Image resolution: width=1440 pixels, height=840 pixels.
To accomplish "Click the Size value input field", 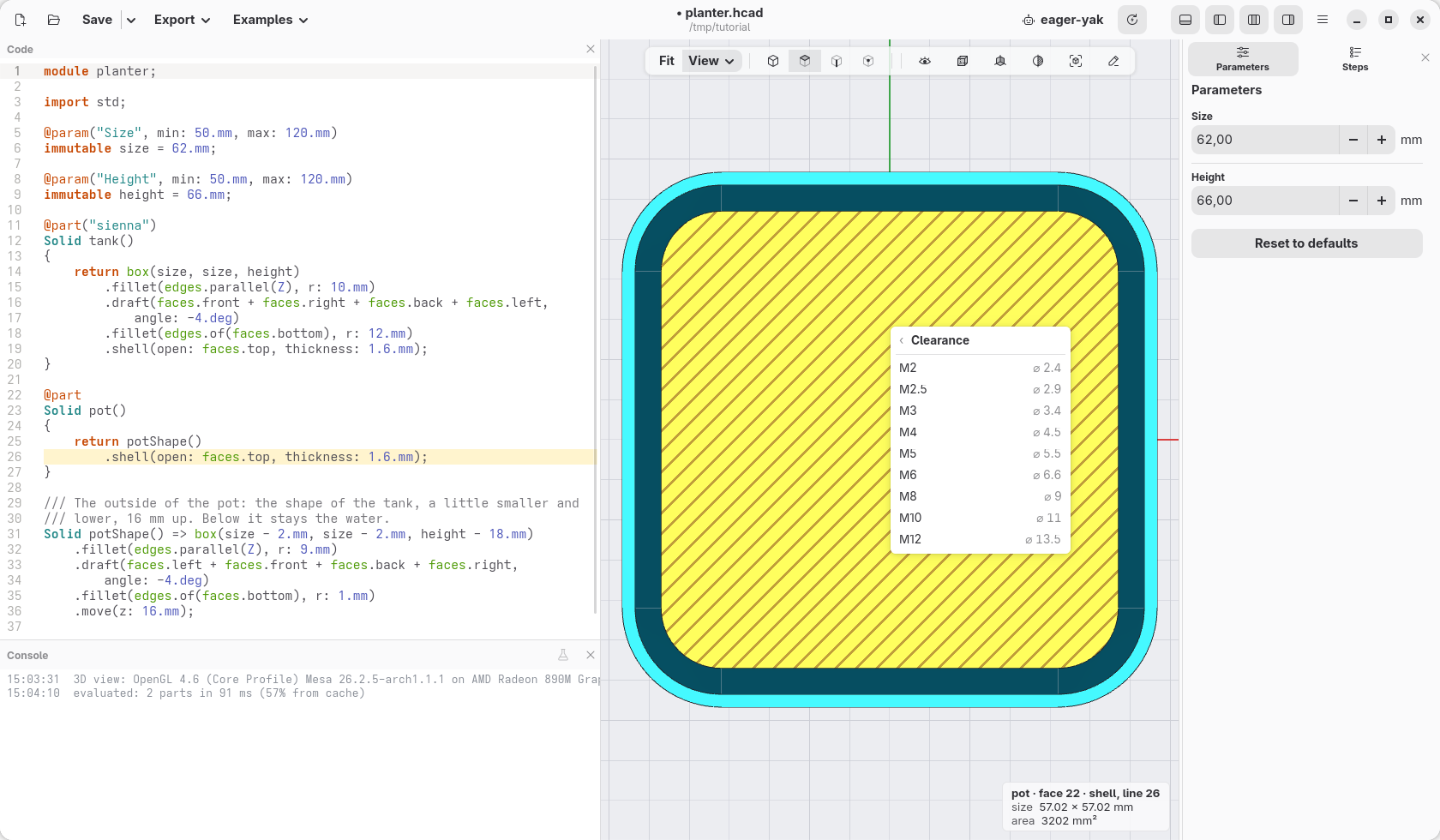I will (x=1265, y=140).
